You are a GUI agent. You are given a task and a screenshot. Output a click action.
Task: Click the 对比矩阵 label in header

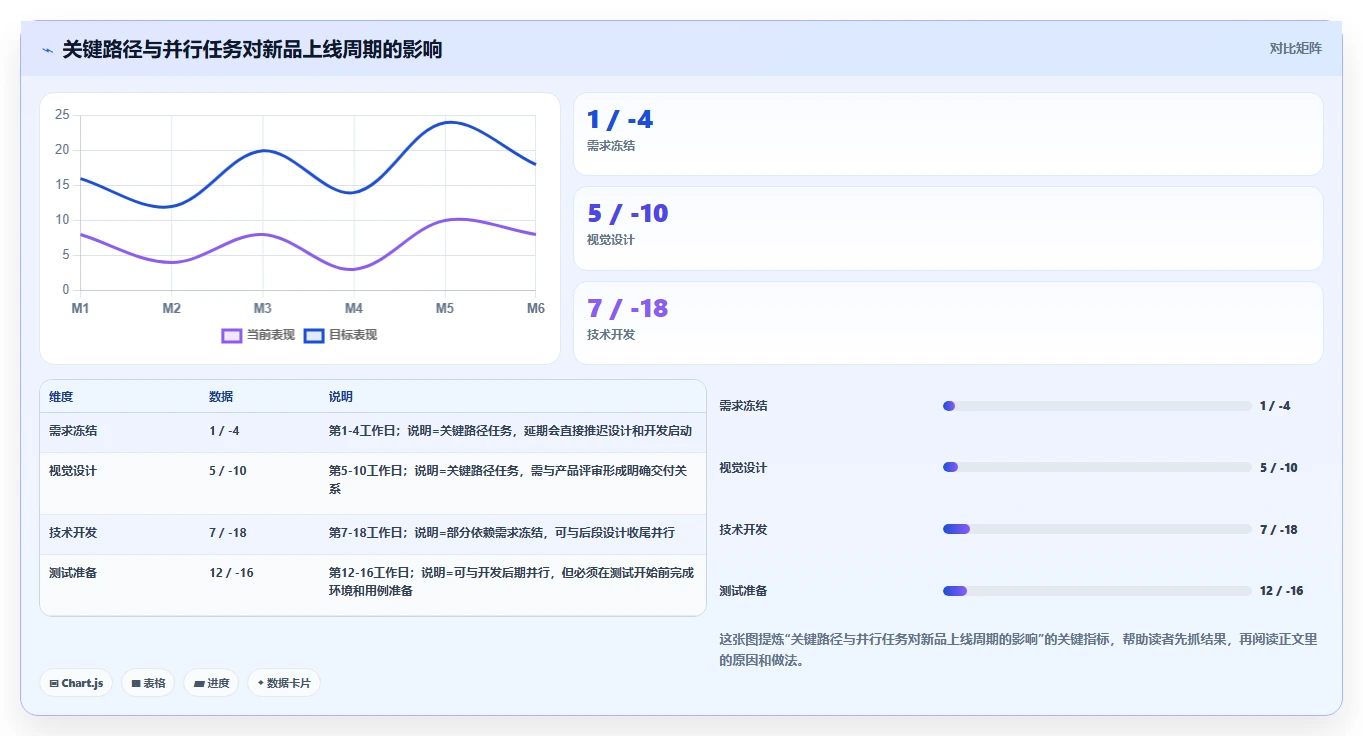1295,48
